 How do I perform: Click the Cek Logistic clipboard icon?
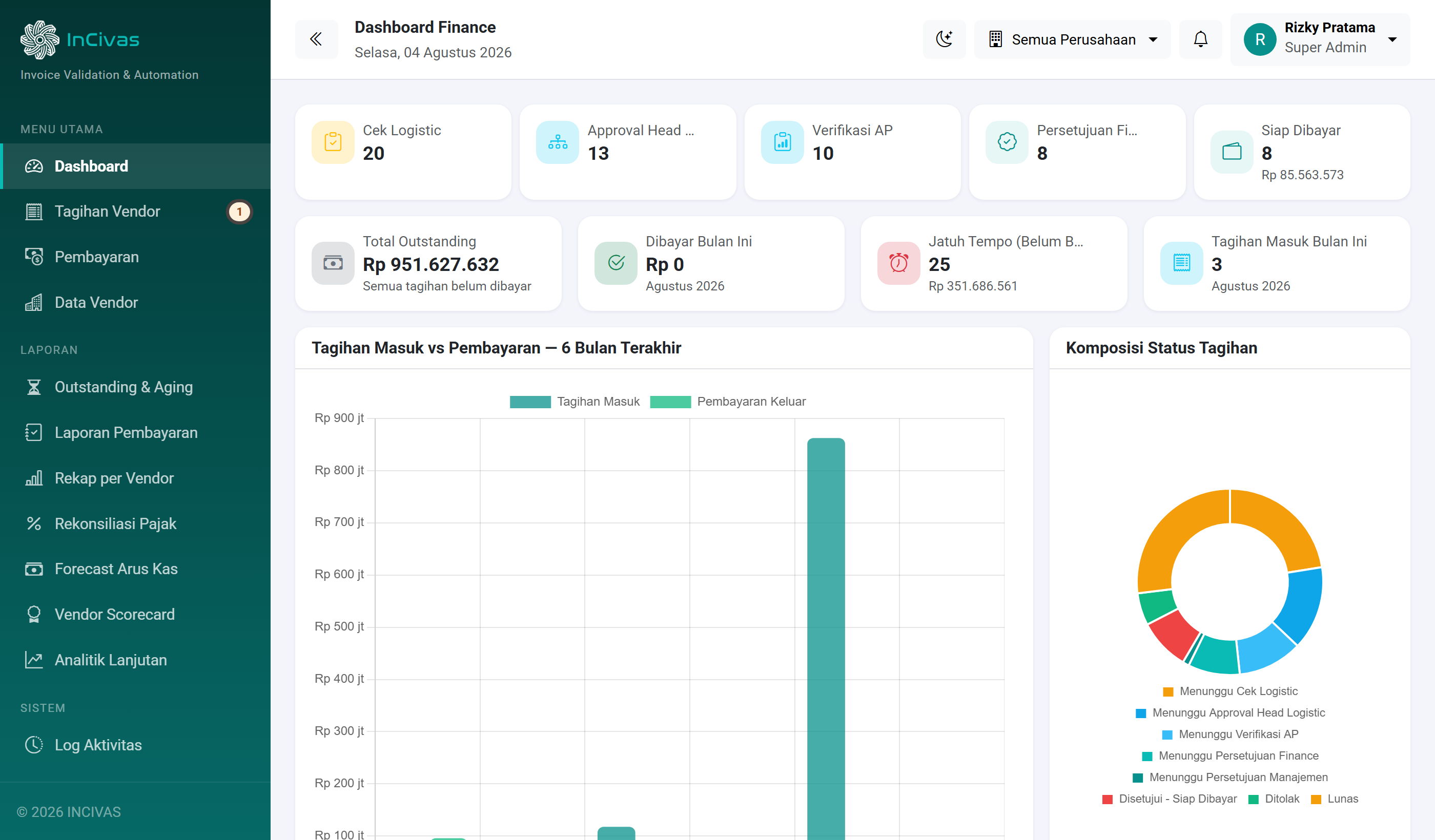[x=333, y=142]
